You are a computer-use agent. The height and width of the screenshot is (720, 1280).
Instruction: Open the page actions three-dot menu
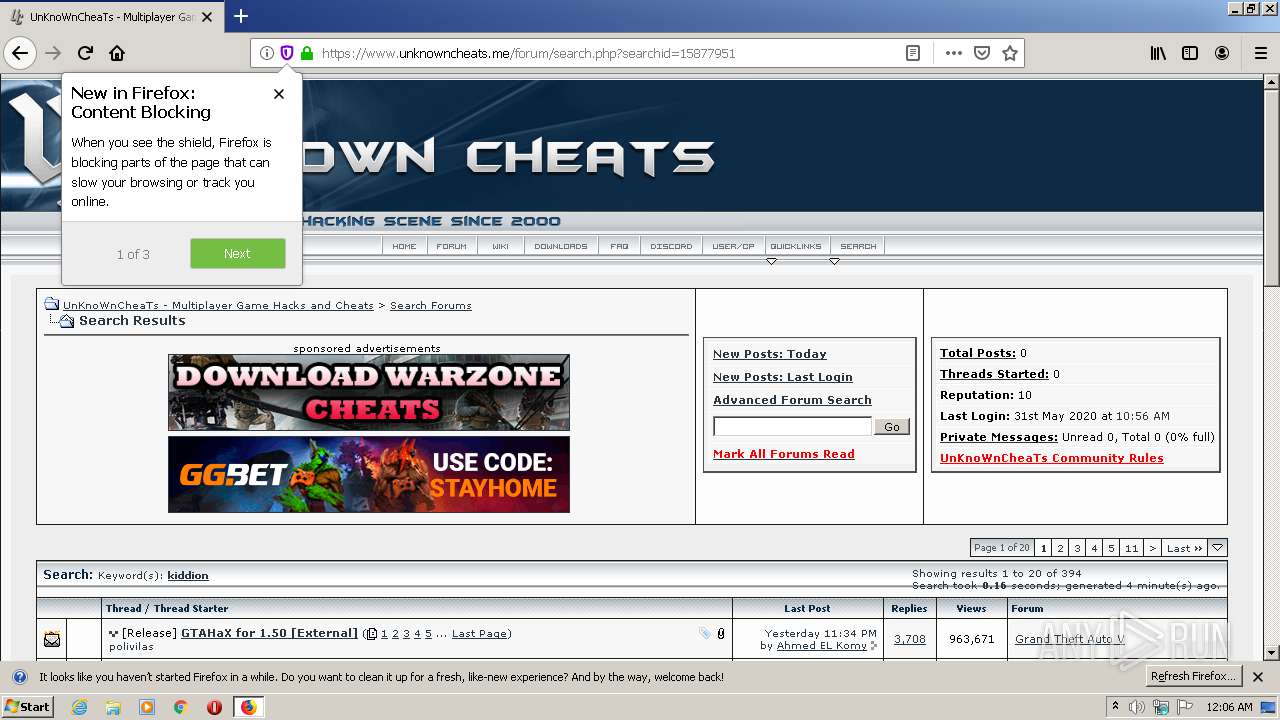click(x=954, y=53)
